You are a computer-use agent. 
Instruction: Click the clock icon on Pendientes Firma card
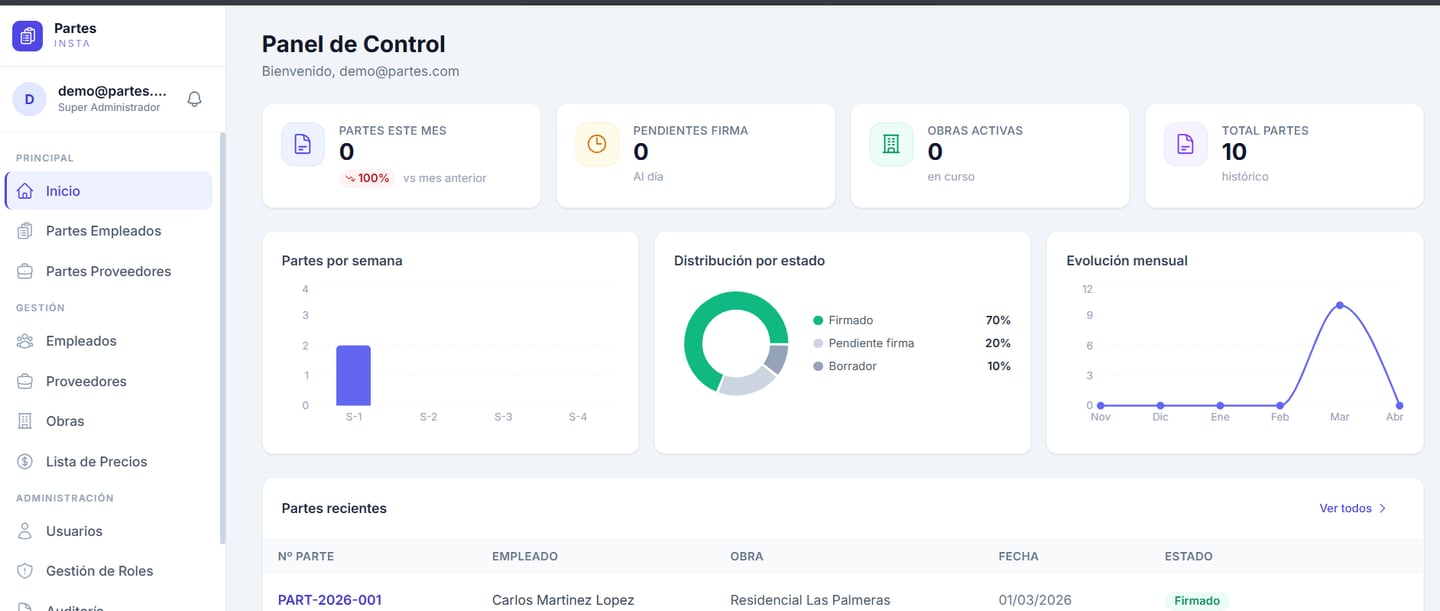(596, 143)
